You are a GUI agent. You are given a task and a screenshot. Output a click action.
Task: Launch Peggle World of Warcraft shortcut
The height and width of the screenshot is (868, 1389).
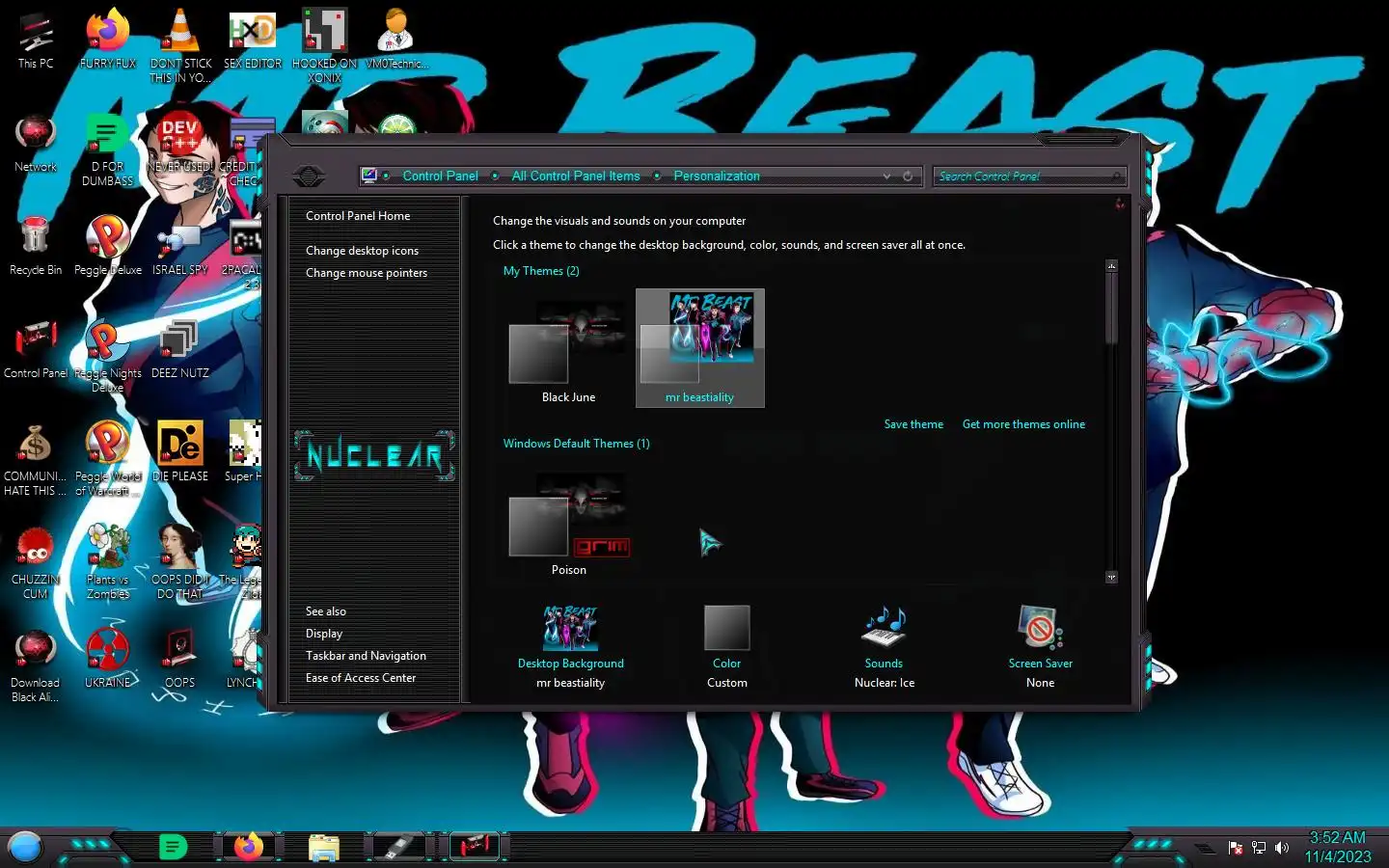point(108,460)
